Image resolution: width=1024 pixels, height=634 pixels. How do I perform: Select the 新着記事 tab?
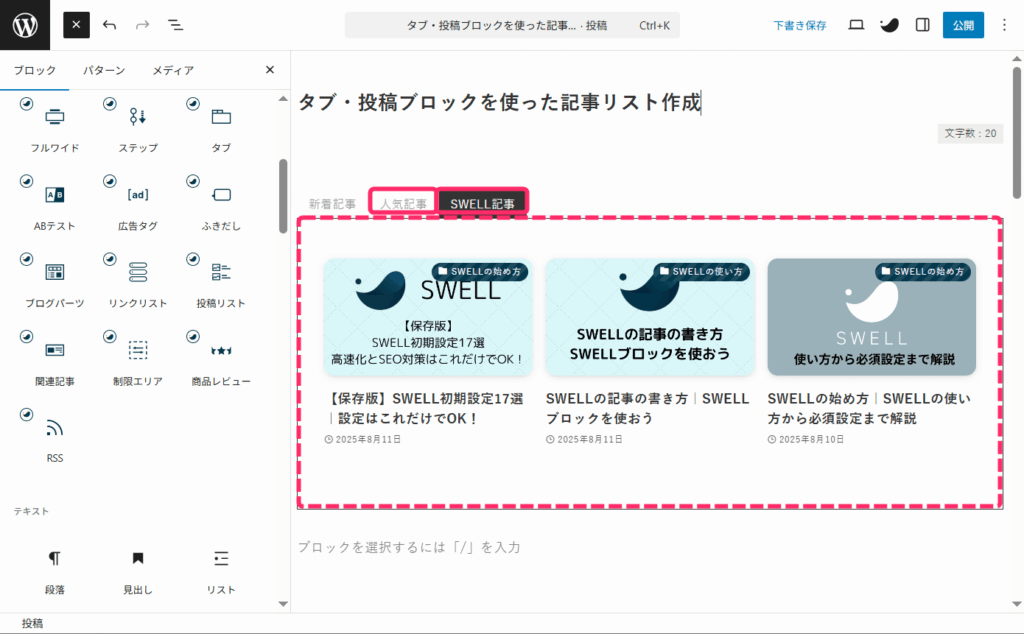[x=332, y=204]
